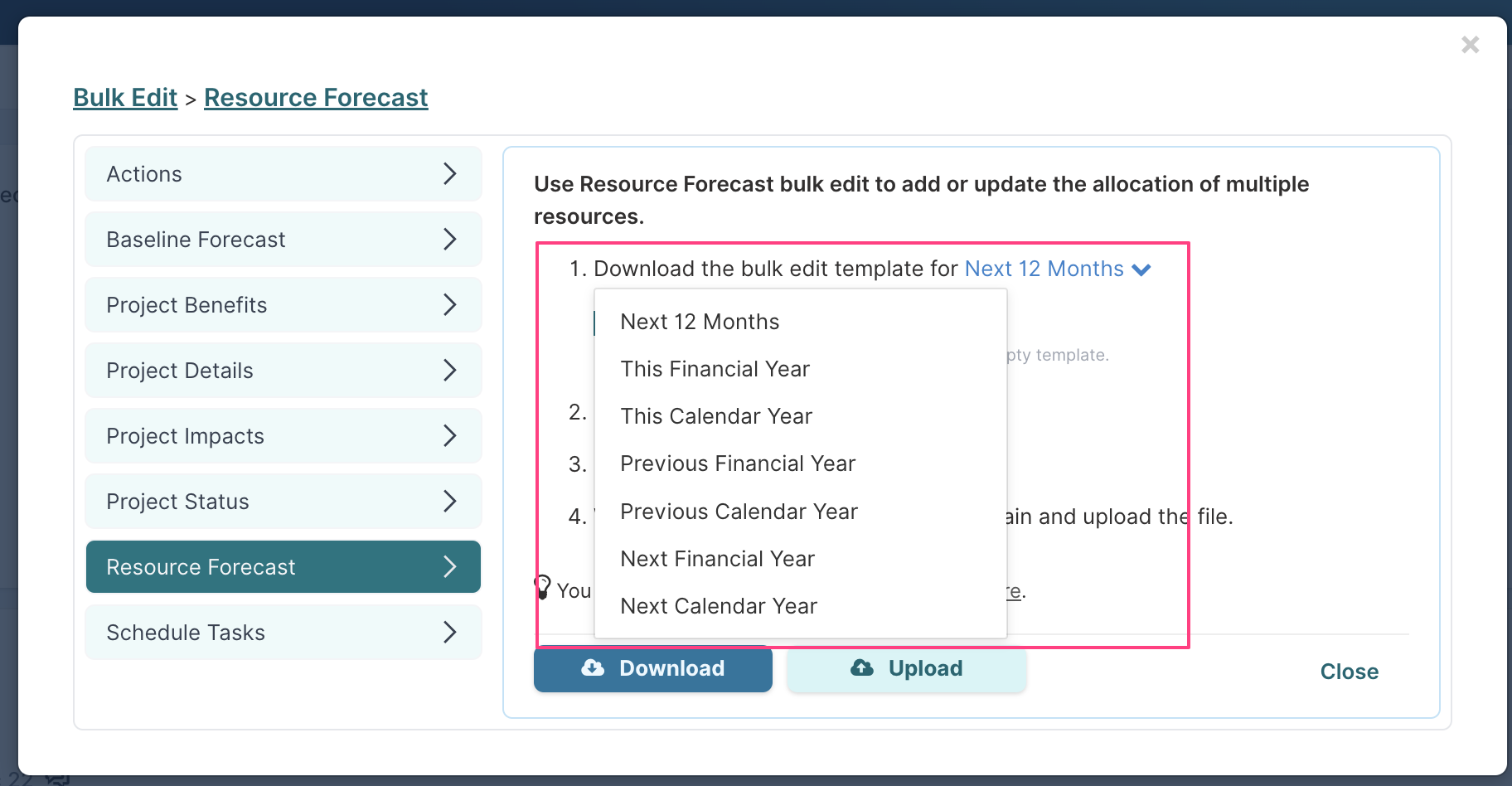Click the Close text button
Viewport: 1512px width, 786px height.
click(x=1350, y=672)
